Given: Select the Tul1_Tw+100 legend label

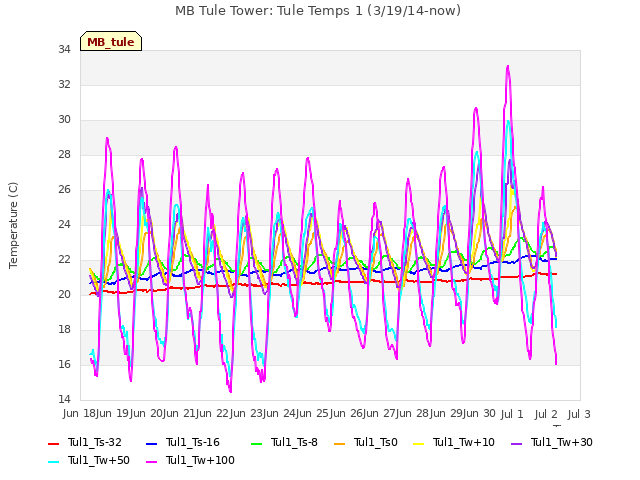Looking at the screenshot, I should (200, 460).
